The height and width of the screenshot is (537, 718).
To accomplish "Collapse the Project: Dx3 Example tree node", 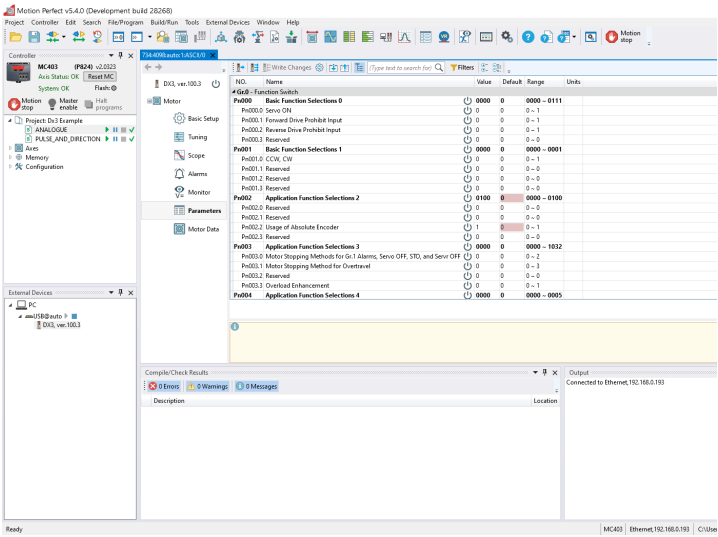I will 10,120.
